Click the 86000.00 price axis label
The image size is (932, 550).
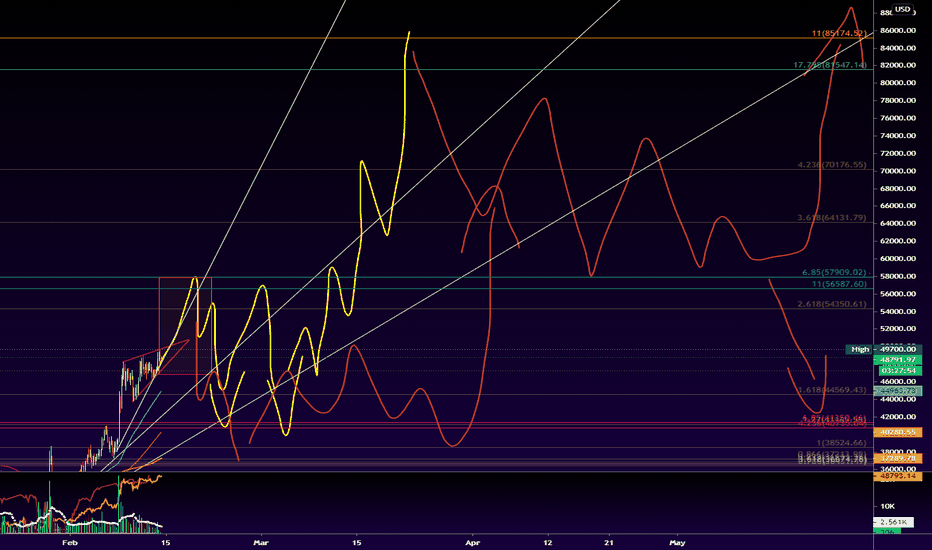(898, 30)
